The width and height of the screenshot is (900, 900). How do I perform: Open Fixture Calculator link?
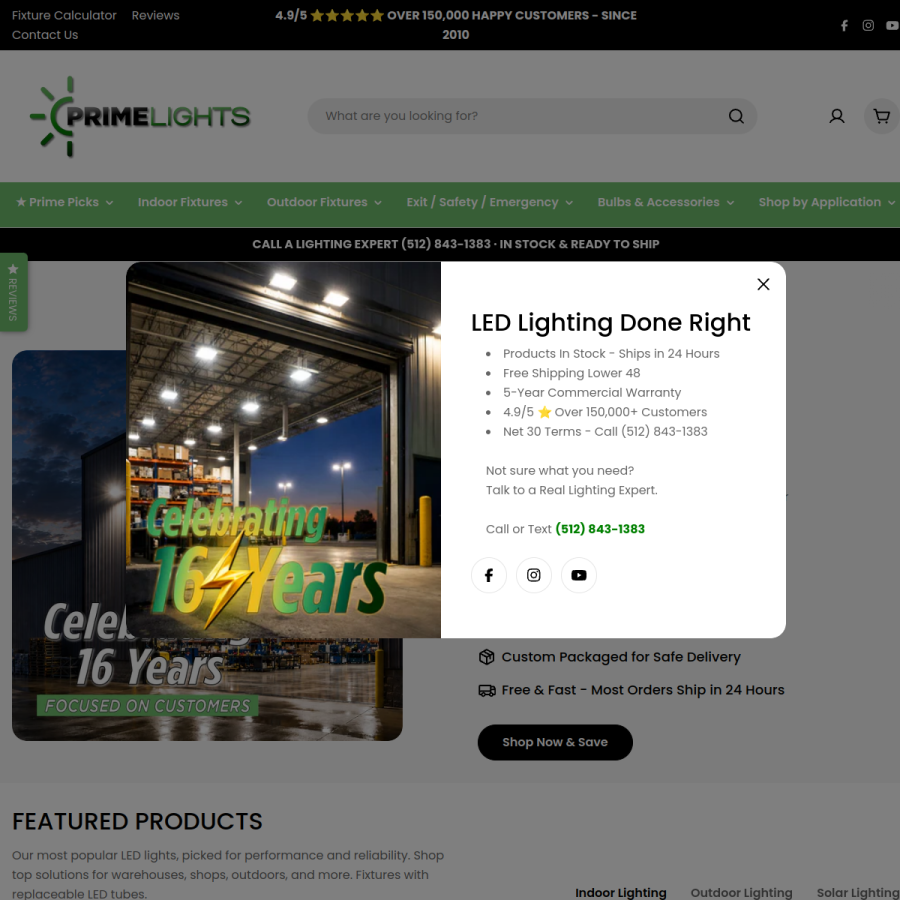pos(64,15)
